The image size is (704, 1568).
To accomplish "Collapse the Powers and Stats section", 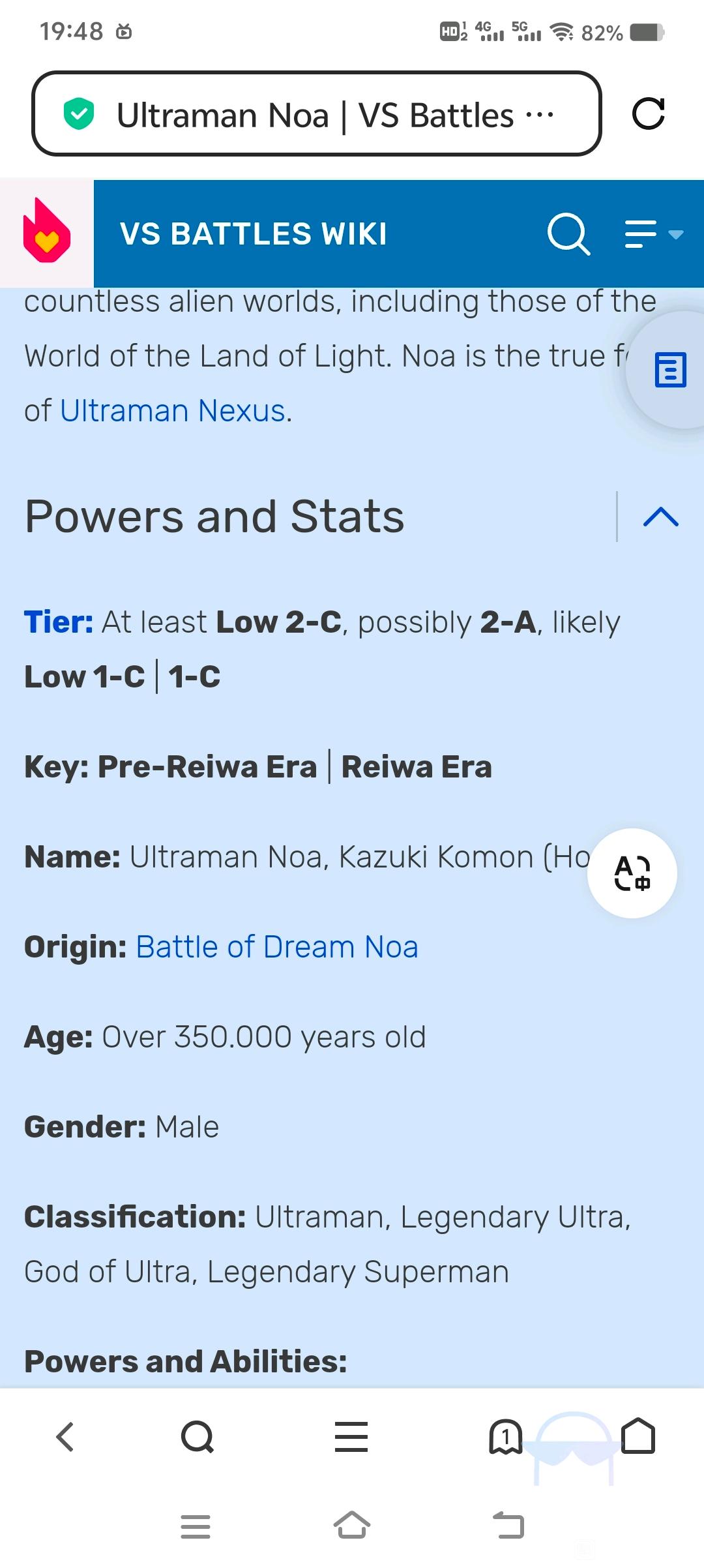I will click(x=660, y=517).
